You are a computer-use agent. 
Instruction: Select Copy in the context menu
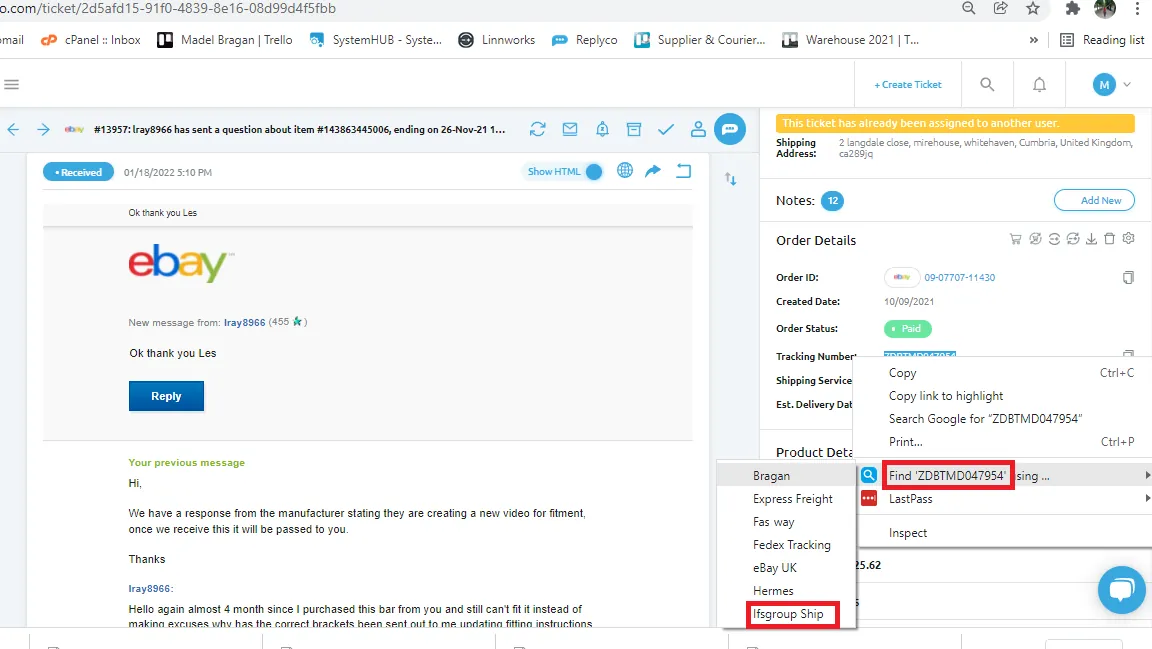(x=1002, y=373)
